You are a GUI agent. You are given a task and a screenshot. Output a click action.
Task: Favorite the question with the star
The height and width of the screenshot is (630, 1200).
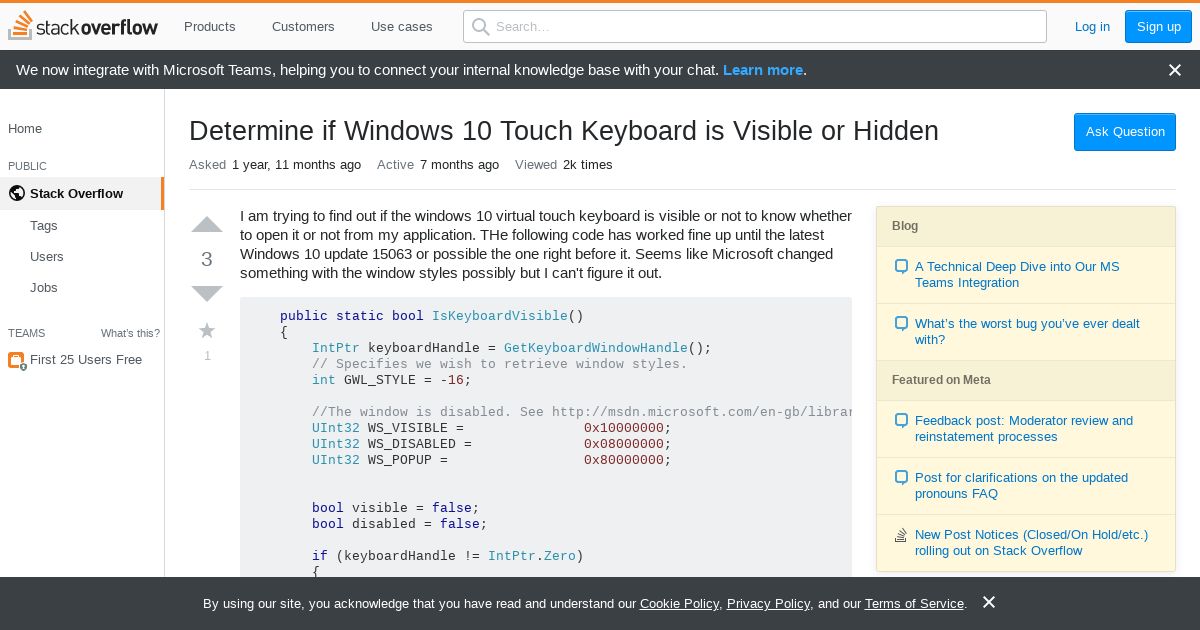207,330
